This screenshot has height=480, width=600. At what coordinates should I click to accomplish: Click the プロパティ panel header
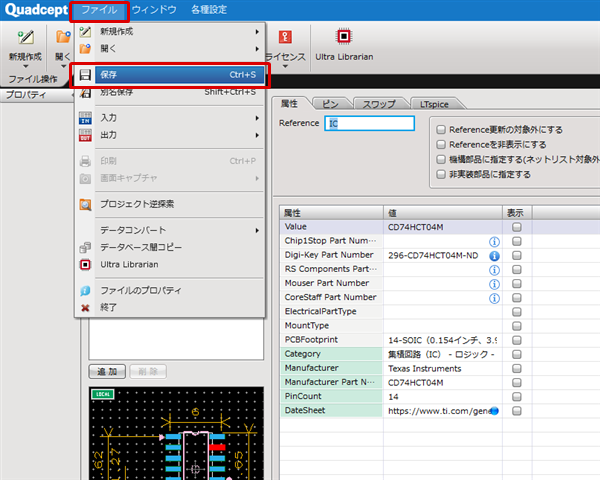point(36,95)
